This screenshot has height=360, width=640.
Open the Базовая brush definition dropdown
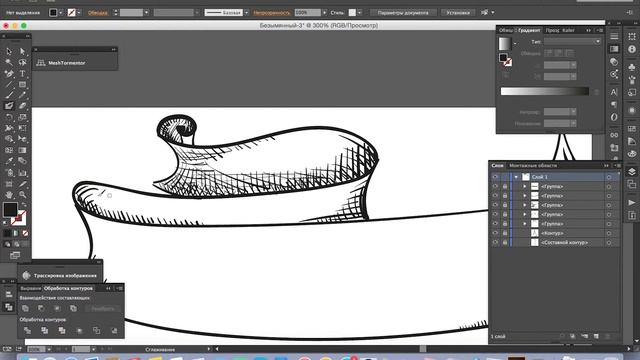tap(246, 13)
